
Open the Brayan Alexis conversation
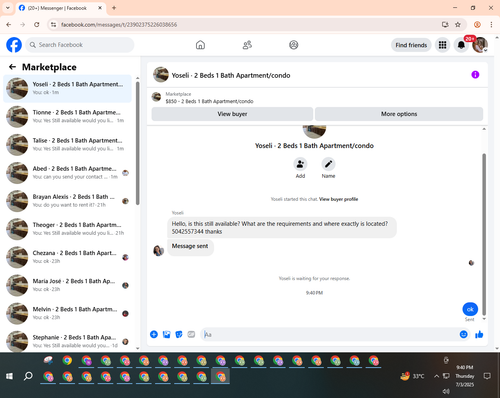pos(67,201)
